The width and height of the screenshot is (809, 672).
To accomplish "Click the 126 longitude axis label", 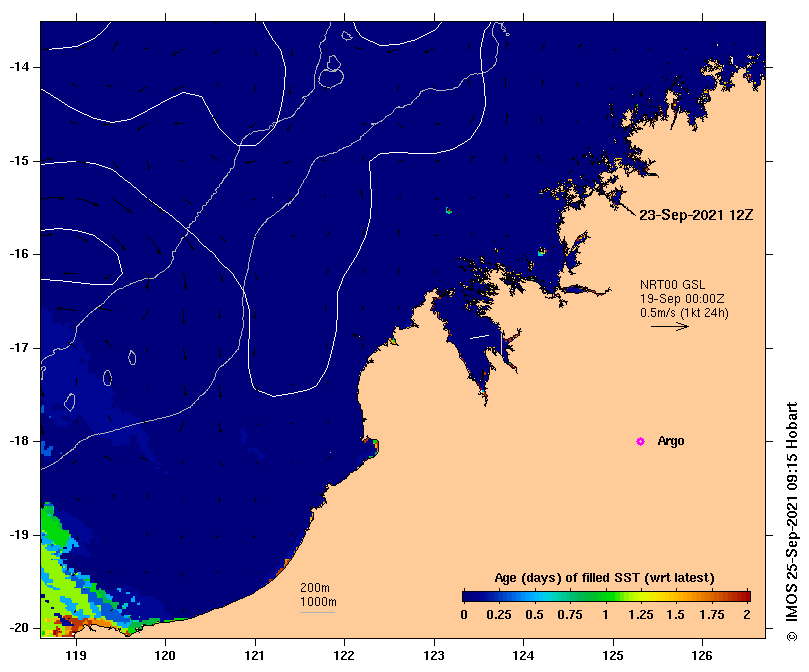I will tap(702, 656).
